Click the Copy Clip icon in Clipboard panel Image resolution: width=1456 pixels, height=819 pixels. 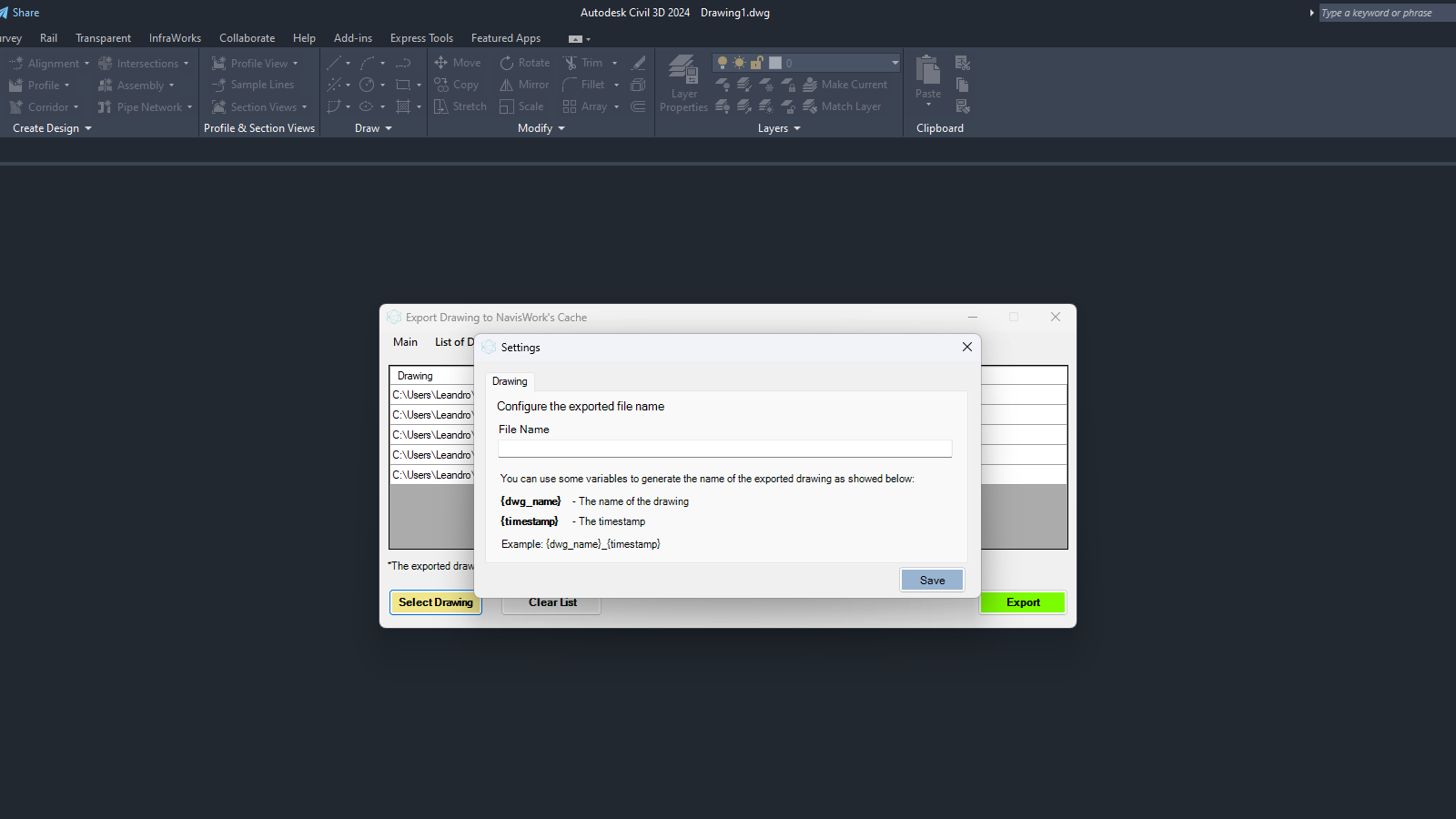pos(963,85)
